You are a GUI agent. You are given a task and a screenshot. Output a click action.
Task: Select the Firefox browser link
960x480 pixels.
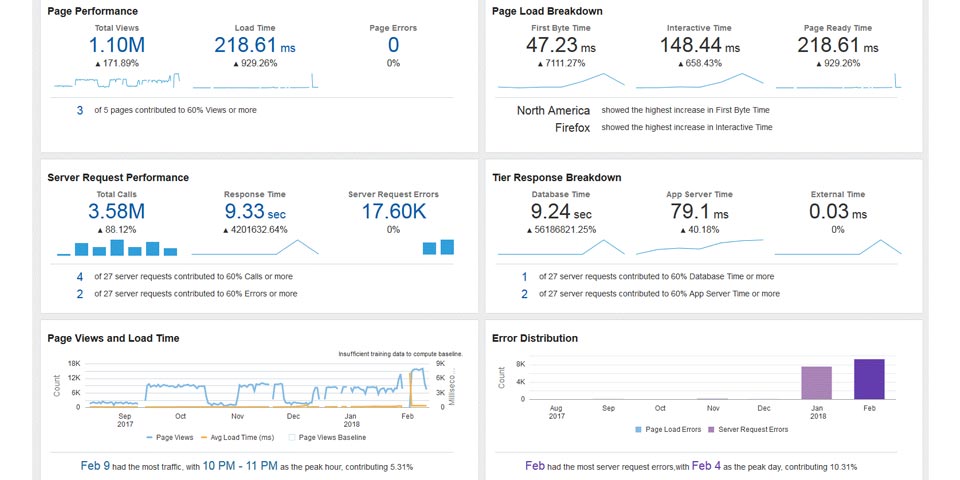pos(572,127)
